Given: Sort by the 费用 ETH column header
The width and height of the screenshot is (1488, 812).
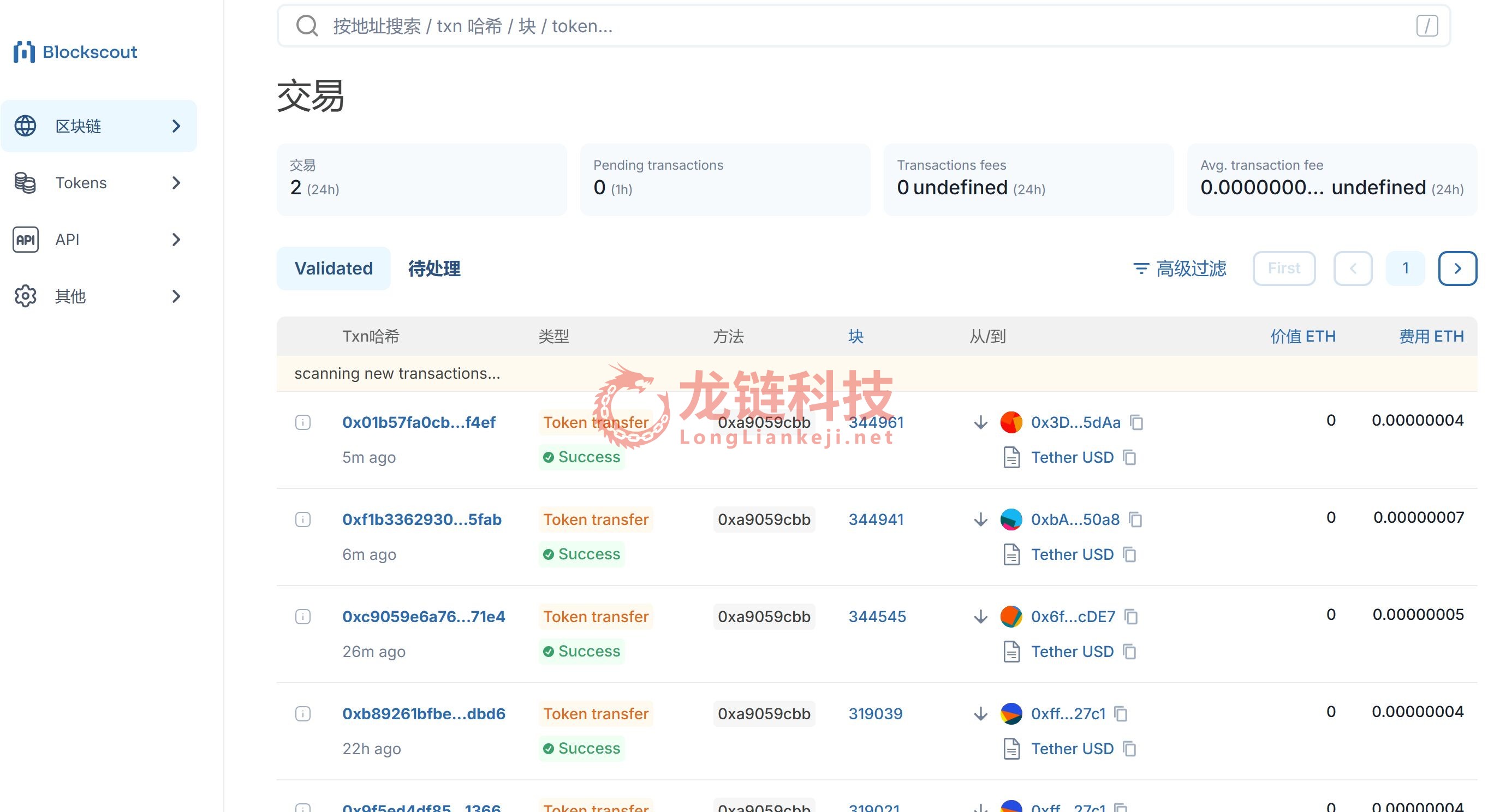Looking at the screenshot, I should click(x=1431, y=336).
